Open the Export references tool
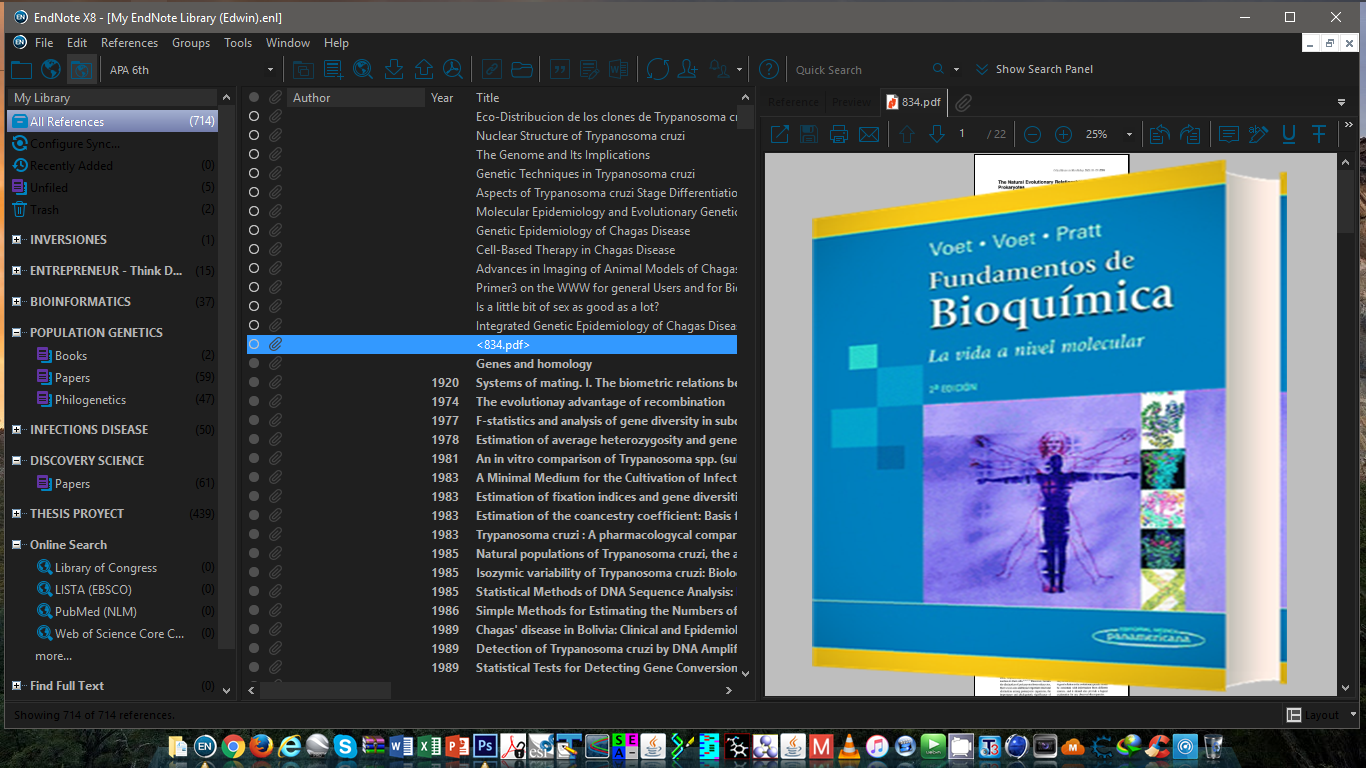The width and height of the screenshot is (1366, 768). [x=422, y=69]
